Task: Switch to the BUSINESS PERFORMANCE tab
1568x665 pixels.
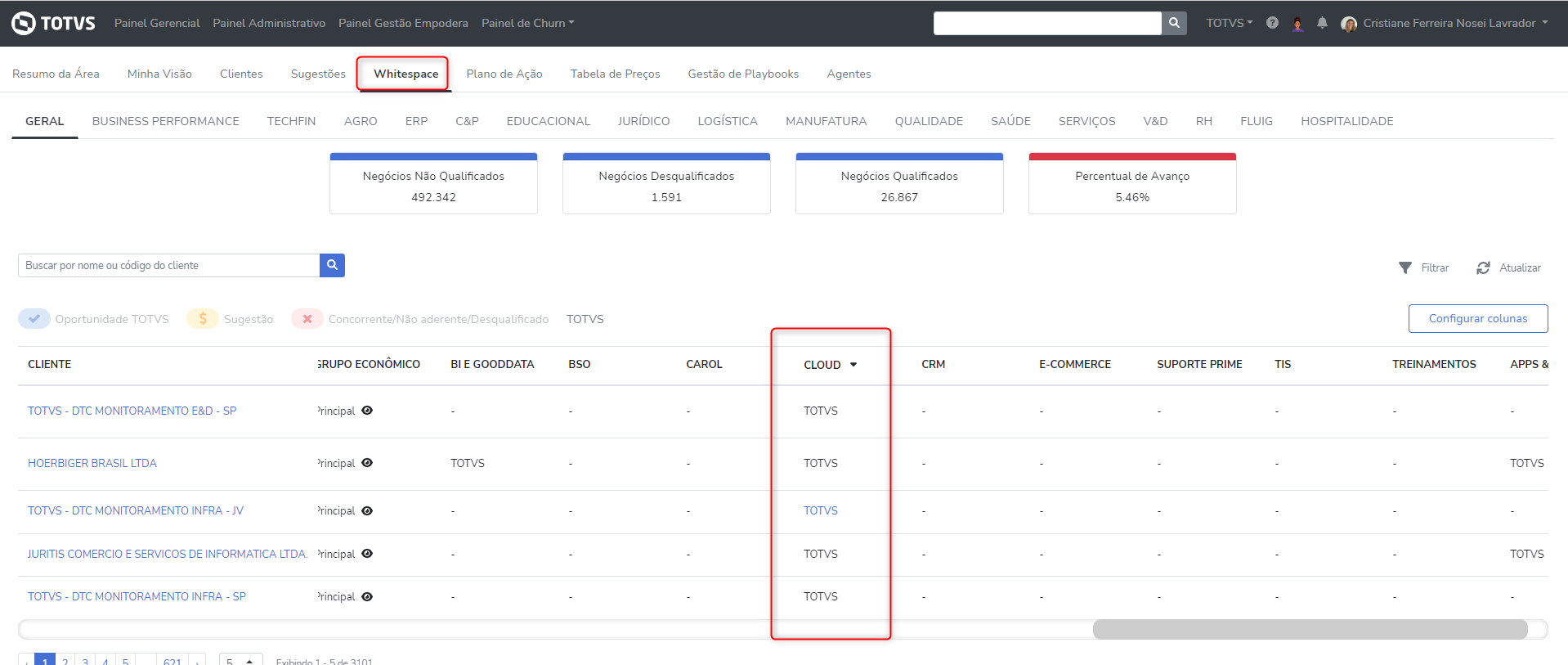Action: pyautogui.click(x=166, y=121)
